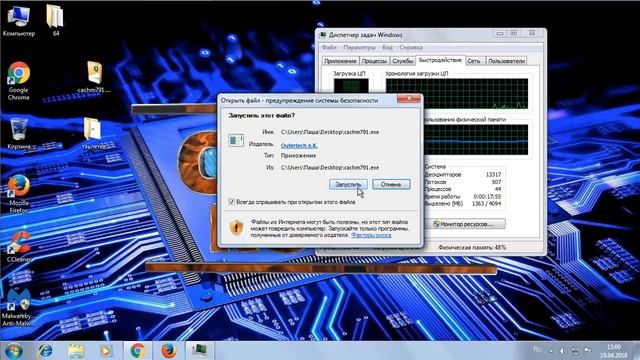Viewport: 640px width, 360px height.
Task: Select the cachm791 file icon on desktop
Action: point(94,77)
